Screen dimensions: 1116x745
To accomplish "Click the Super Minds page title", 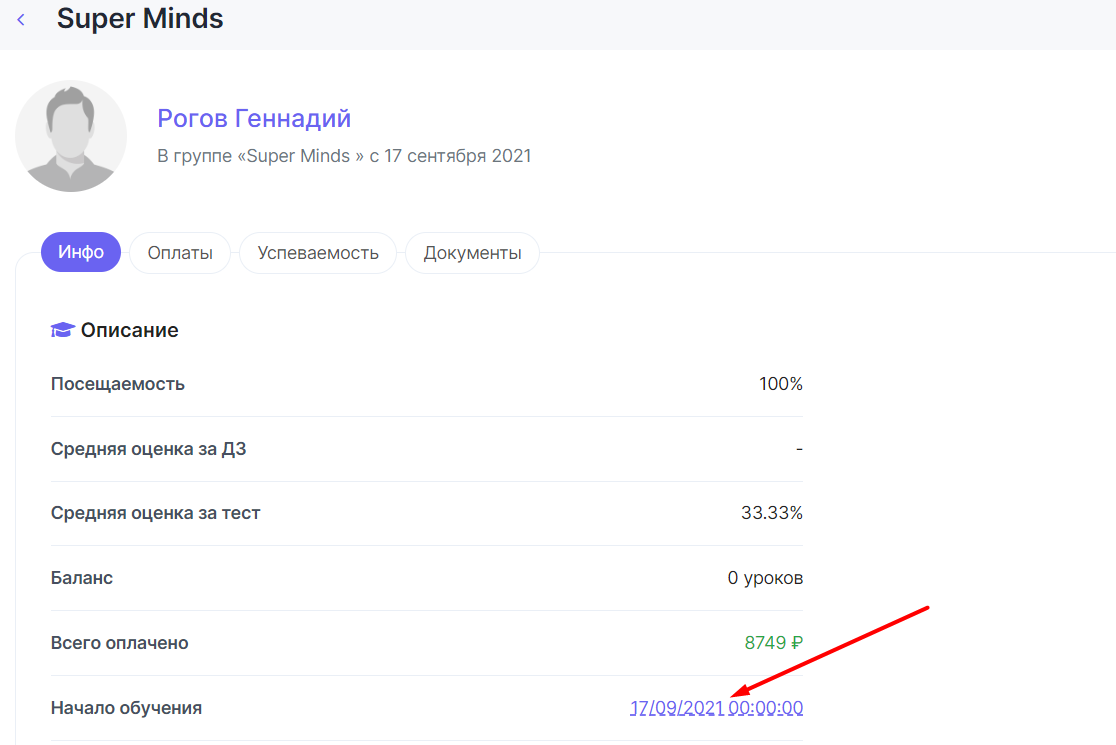I will click(140, 19).
